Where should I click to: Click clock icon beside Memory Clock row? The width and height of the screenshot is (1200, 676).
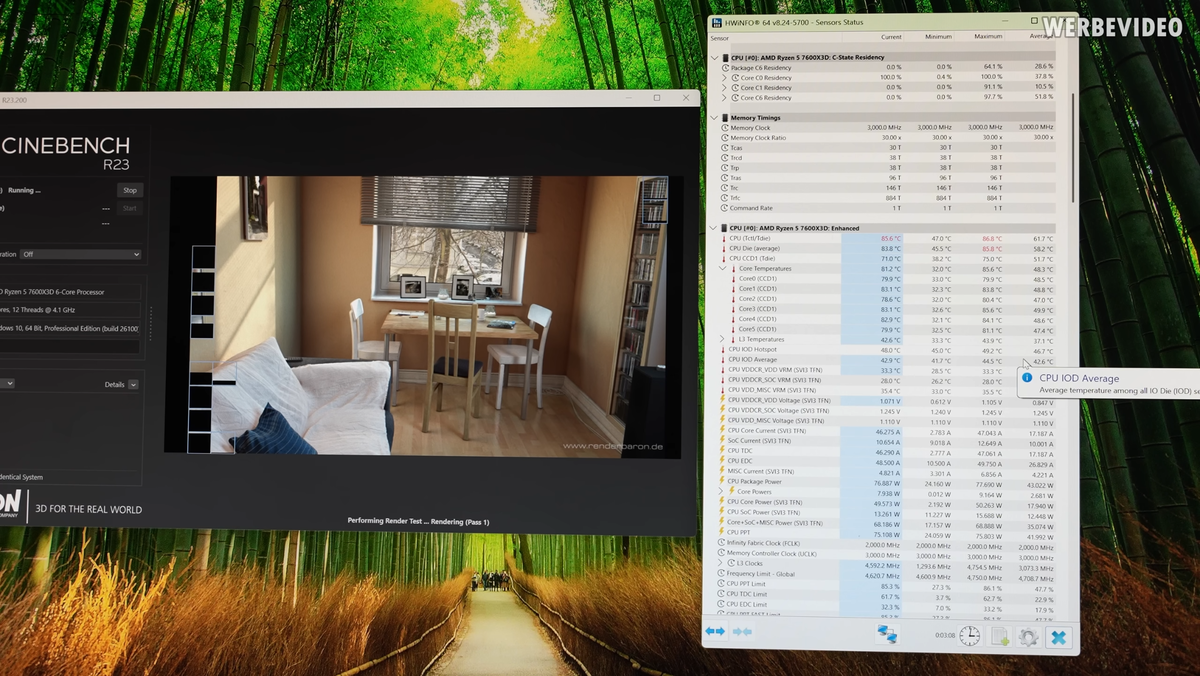point(724,128)
